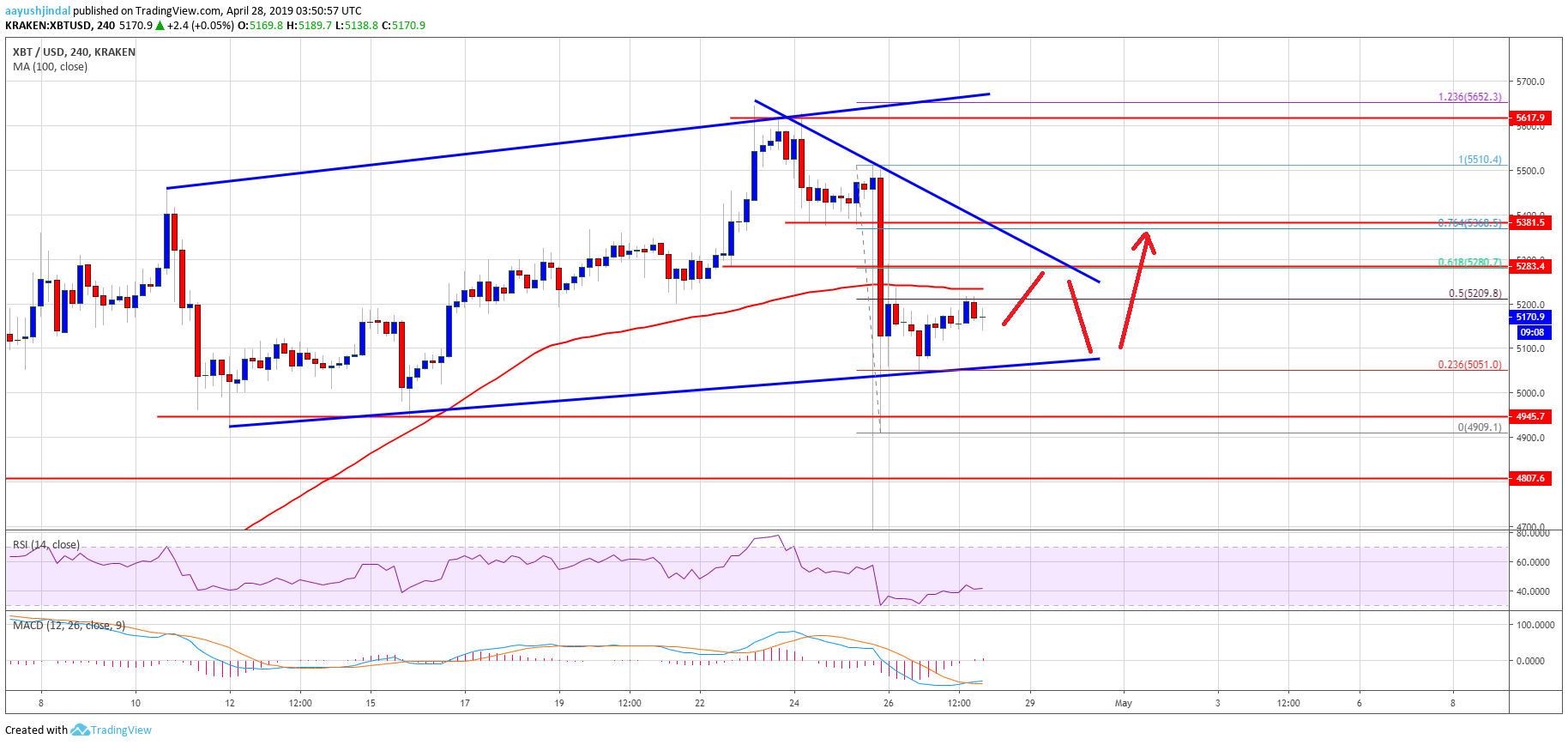Click the aayushjindal author name link
This screenshot has height=745, width=1568.
tap(38, 11)
